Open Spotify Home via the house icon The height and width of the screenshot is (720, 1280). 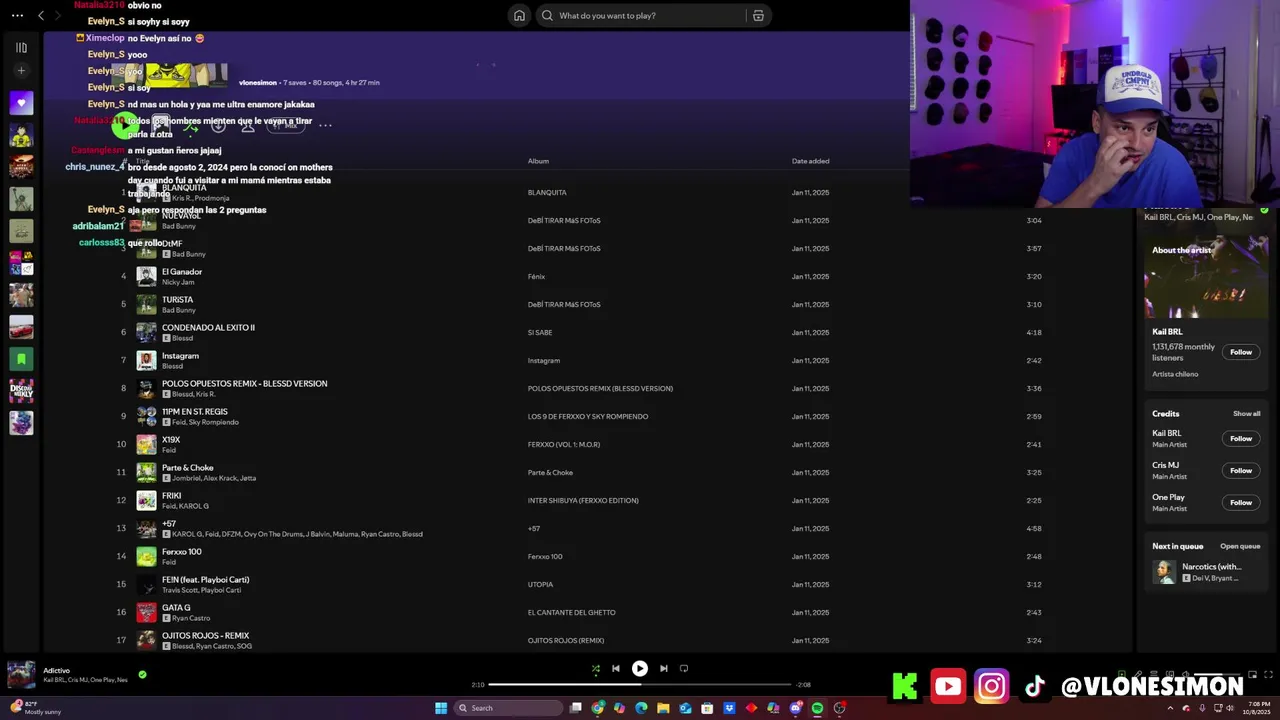coord(519,15)
